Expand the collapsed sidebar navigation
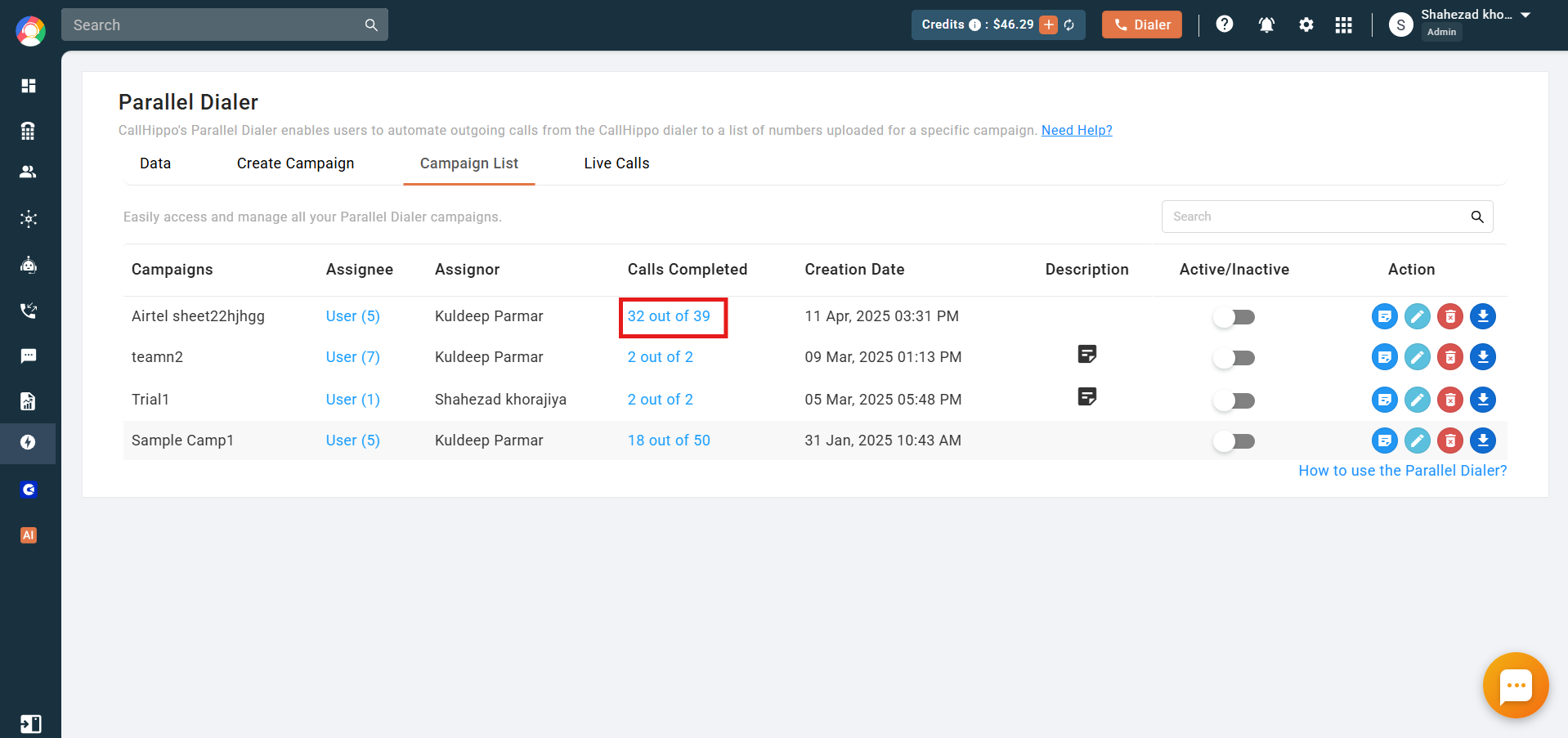The image size is (1568, 738). click(x=30, y=724)
